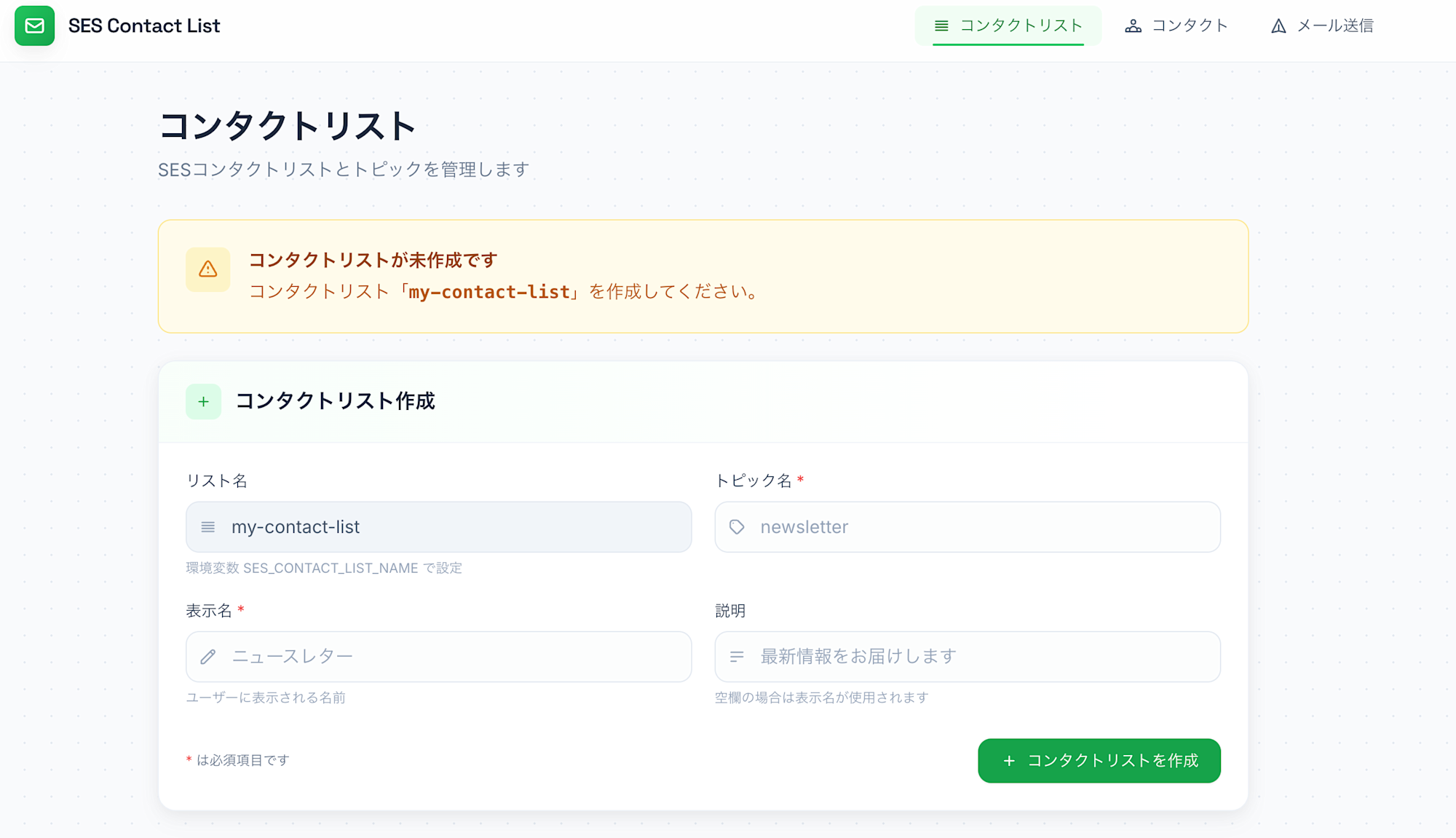Image resolution: width=1456 pixels, height=838 pixels.
Task: Click the person icon in コンタクト nav item
Action: [x=1133, y=26]
